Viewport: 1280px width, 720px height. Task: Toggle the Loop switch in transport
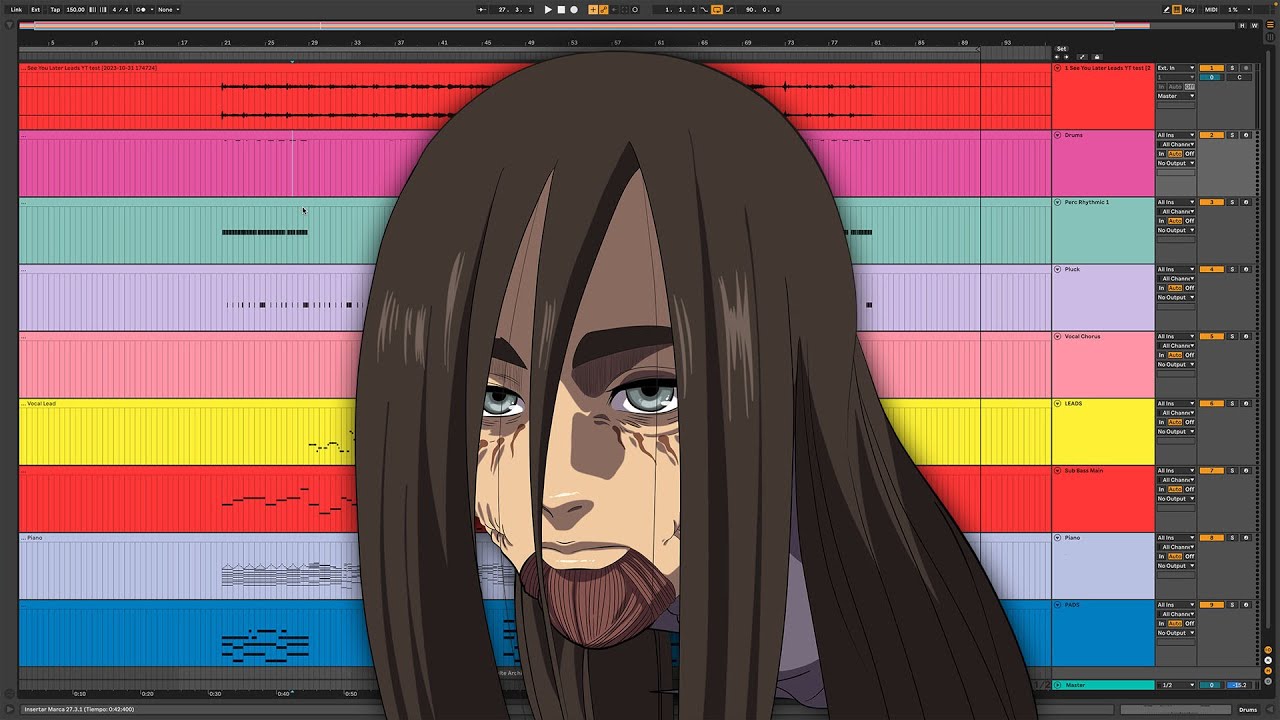click(x=717, y=9)
